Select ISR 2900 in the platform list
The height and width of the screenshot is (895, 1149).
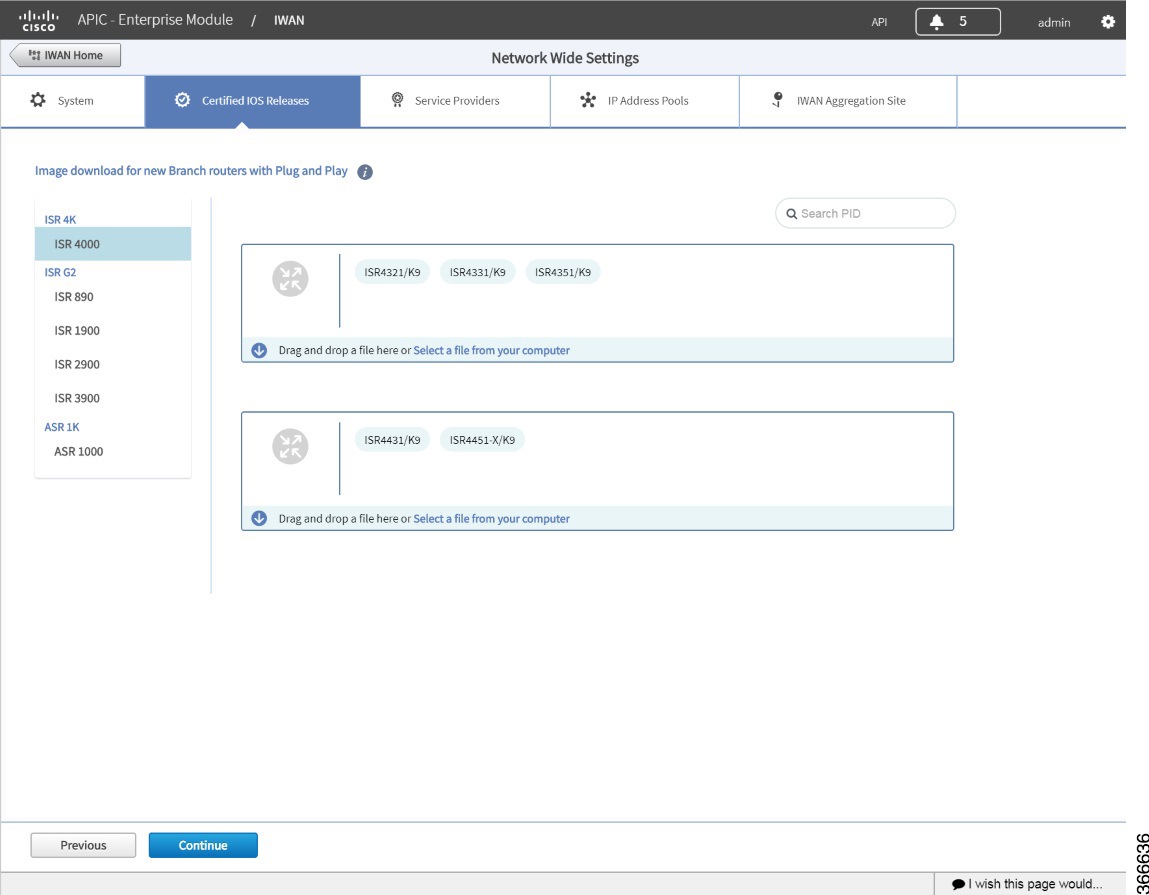113,364
